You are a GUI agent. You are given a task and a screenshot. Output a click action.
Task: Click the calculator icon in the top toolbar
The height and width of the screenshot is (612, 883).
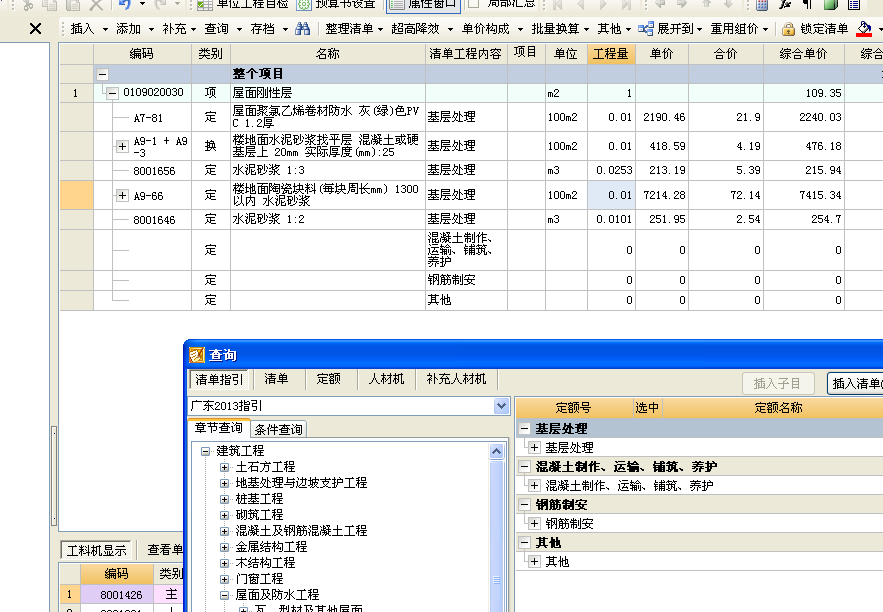[762, 5]
